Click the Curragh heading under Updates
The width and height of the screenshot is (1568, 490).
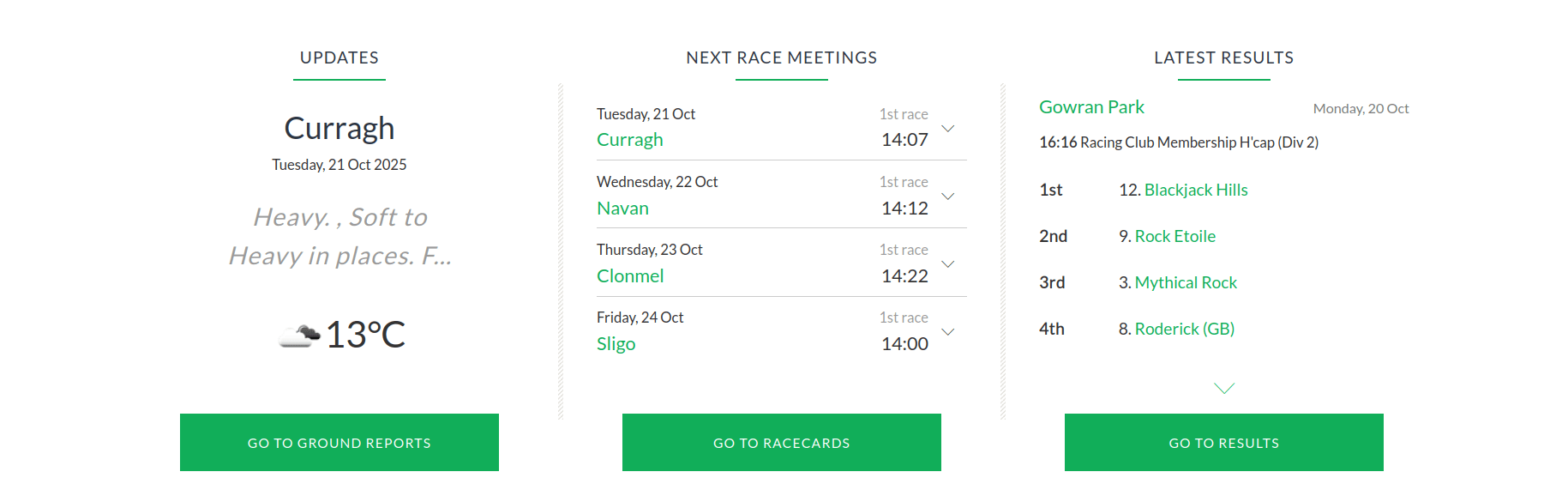click(x=339, y=128)
